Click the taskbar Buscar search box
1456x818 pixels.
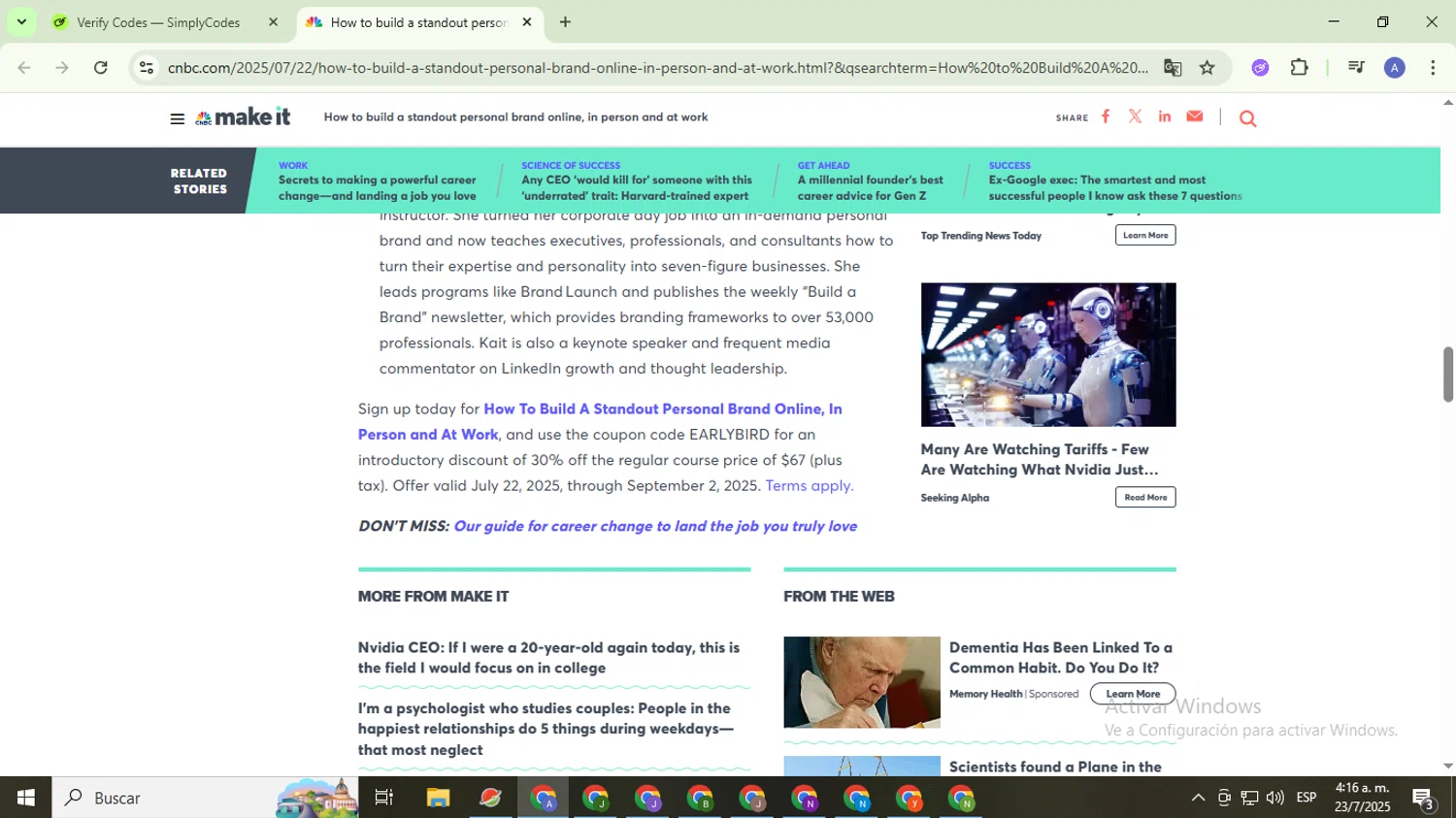point(205,798)
